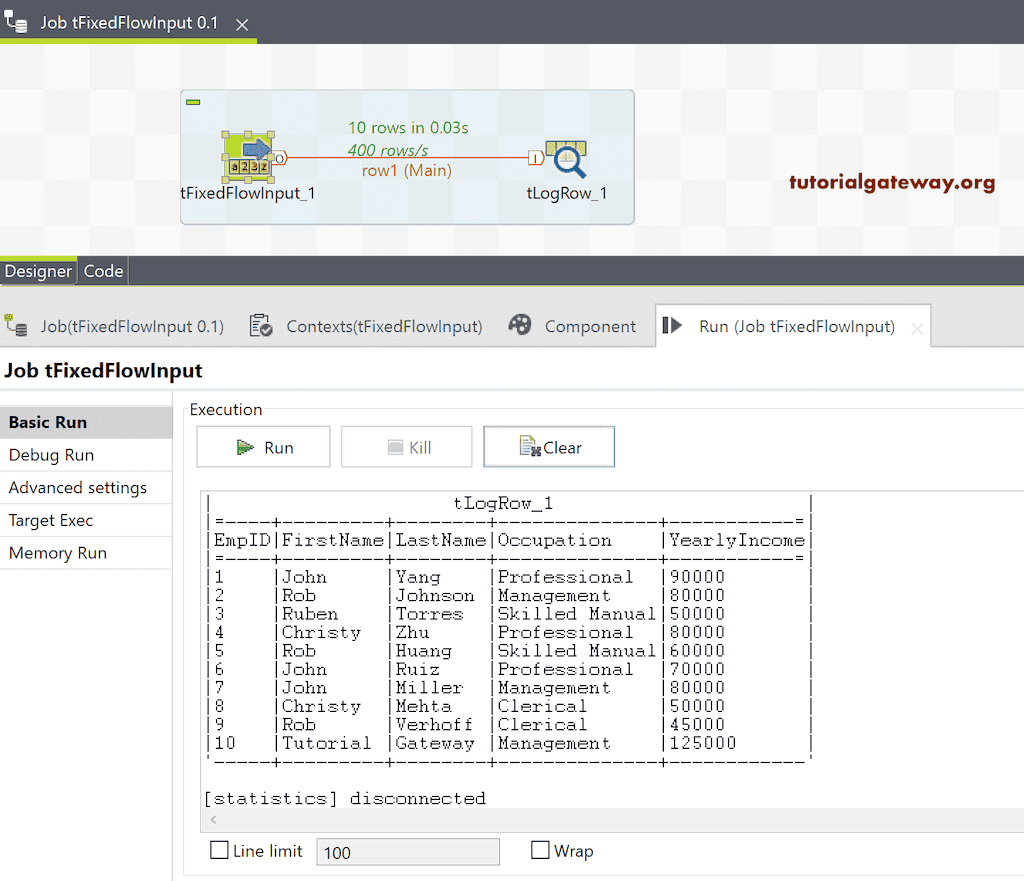Viewport: 1024px width, 881px height.
Task: Click the reel icon on the Component tab
Action: pos(520,325)
